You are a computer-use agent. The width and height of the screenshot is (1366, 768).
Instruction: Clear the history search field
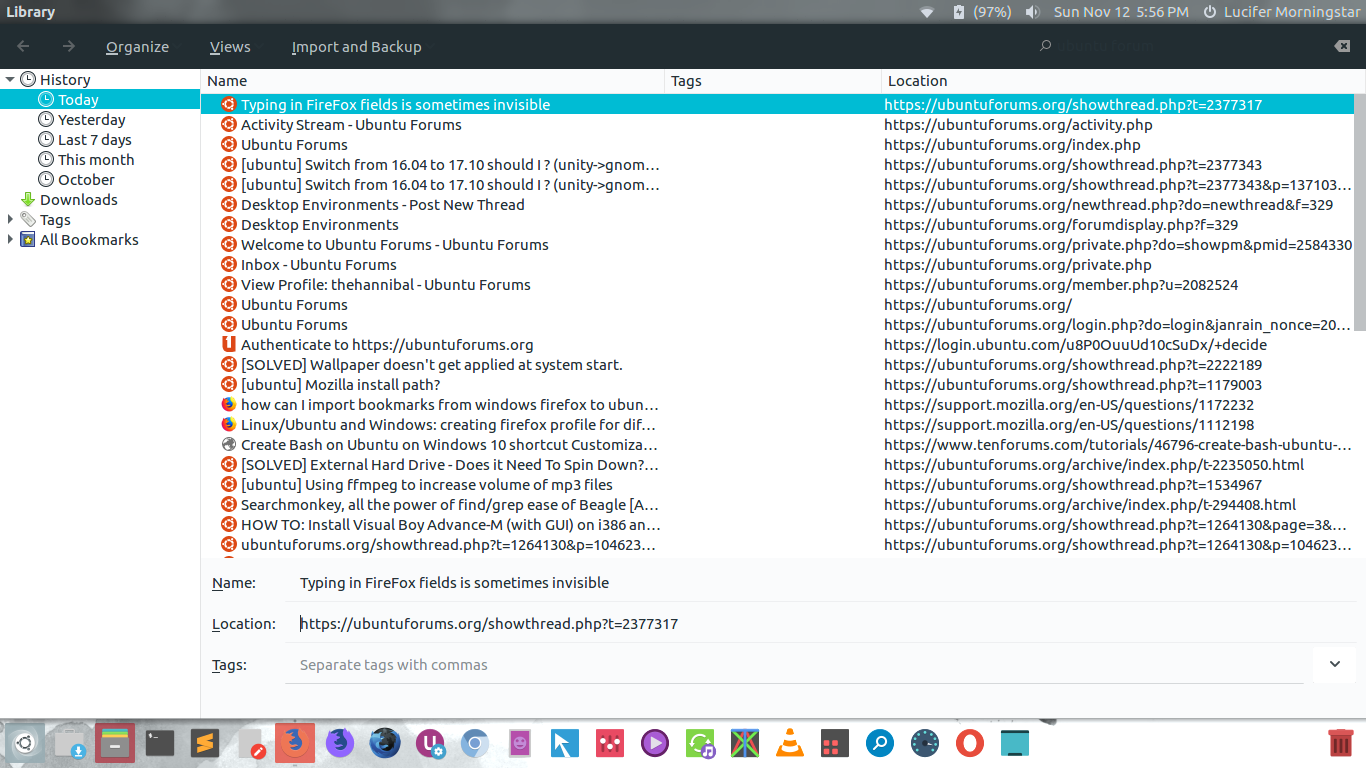[1342, 46]
